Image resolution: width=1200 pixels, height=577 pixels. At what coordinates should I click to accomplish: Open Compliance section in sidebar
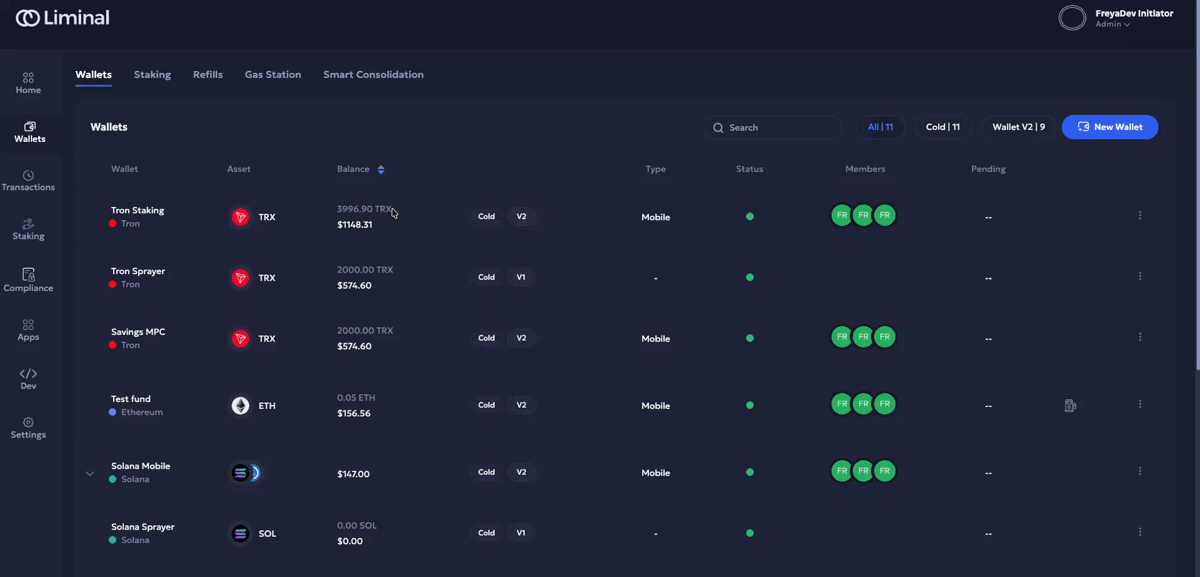tap(28, 280)
